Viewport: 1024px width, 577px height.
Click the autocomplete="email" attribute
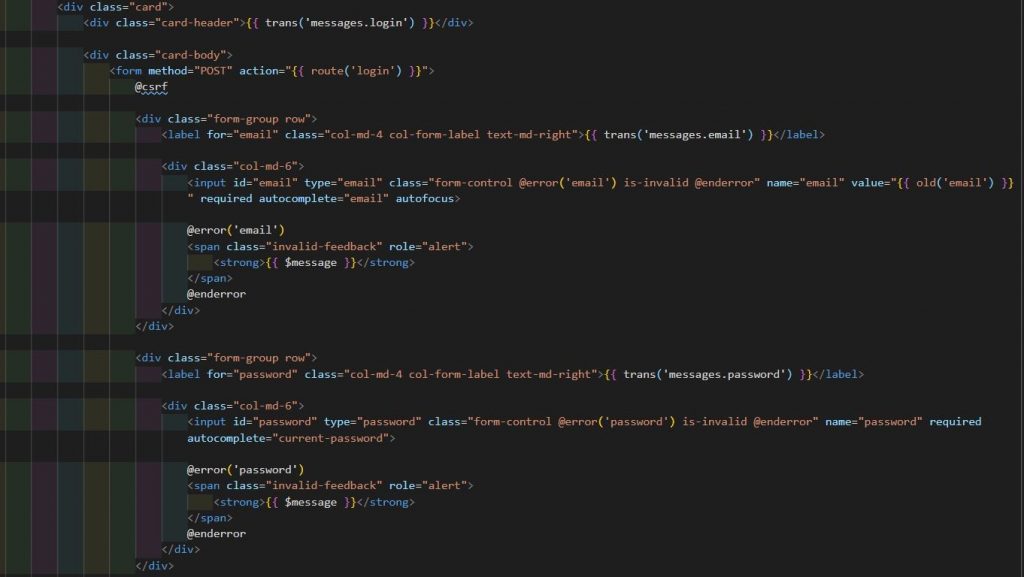[x=323, y=198]
